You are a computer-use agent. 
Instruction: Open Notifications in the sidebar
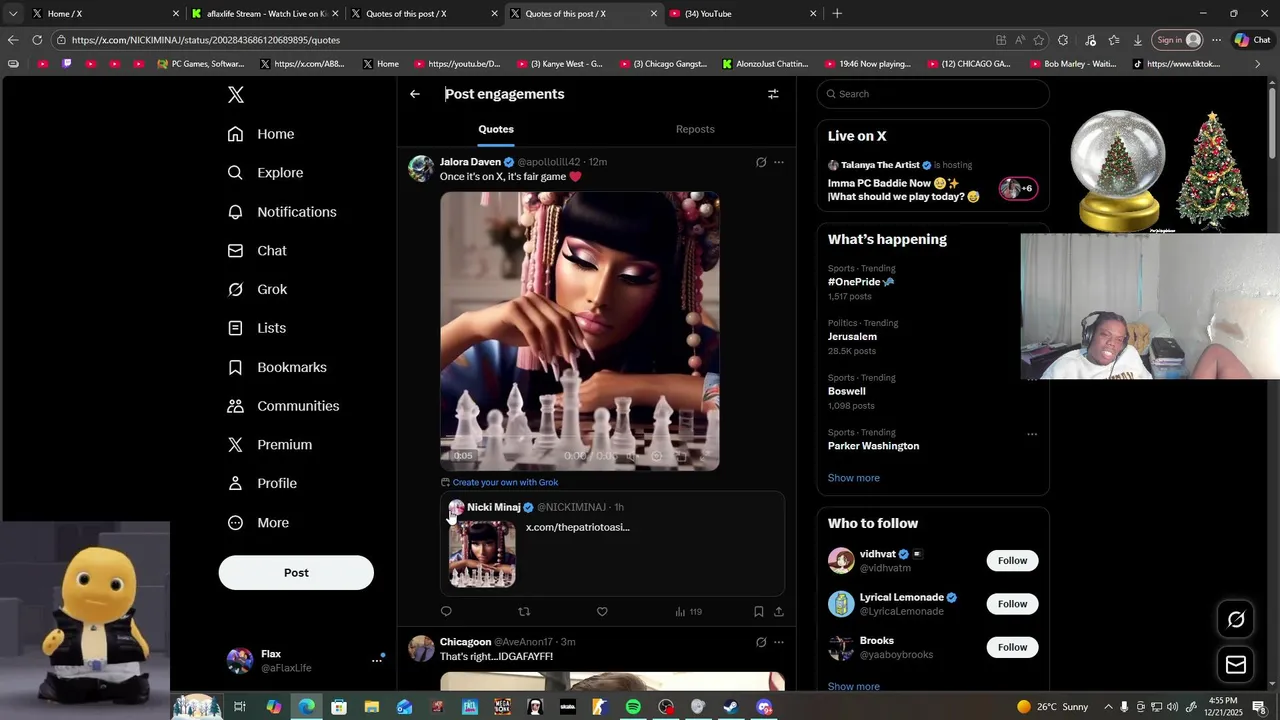[x=282, y=212]
